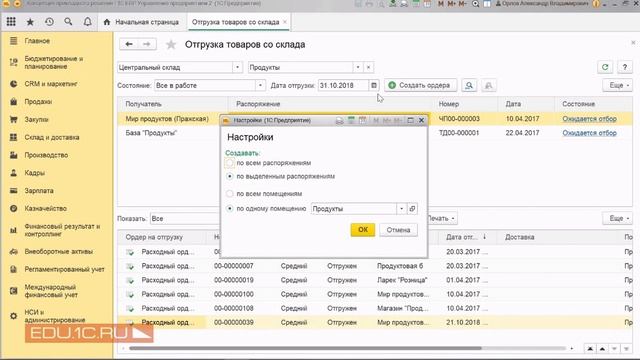Image resolution: width=640 pixels, height=360 pixels.
Task: Open Регламентированный учет section
Action: 64,269
